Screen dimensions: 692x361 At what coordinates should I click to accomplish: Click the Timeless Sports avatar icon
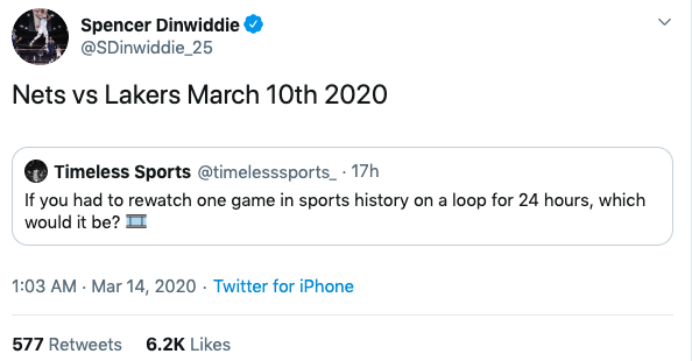tap(36, 171)
